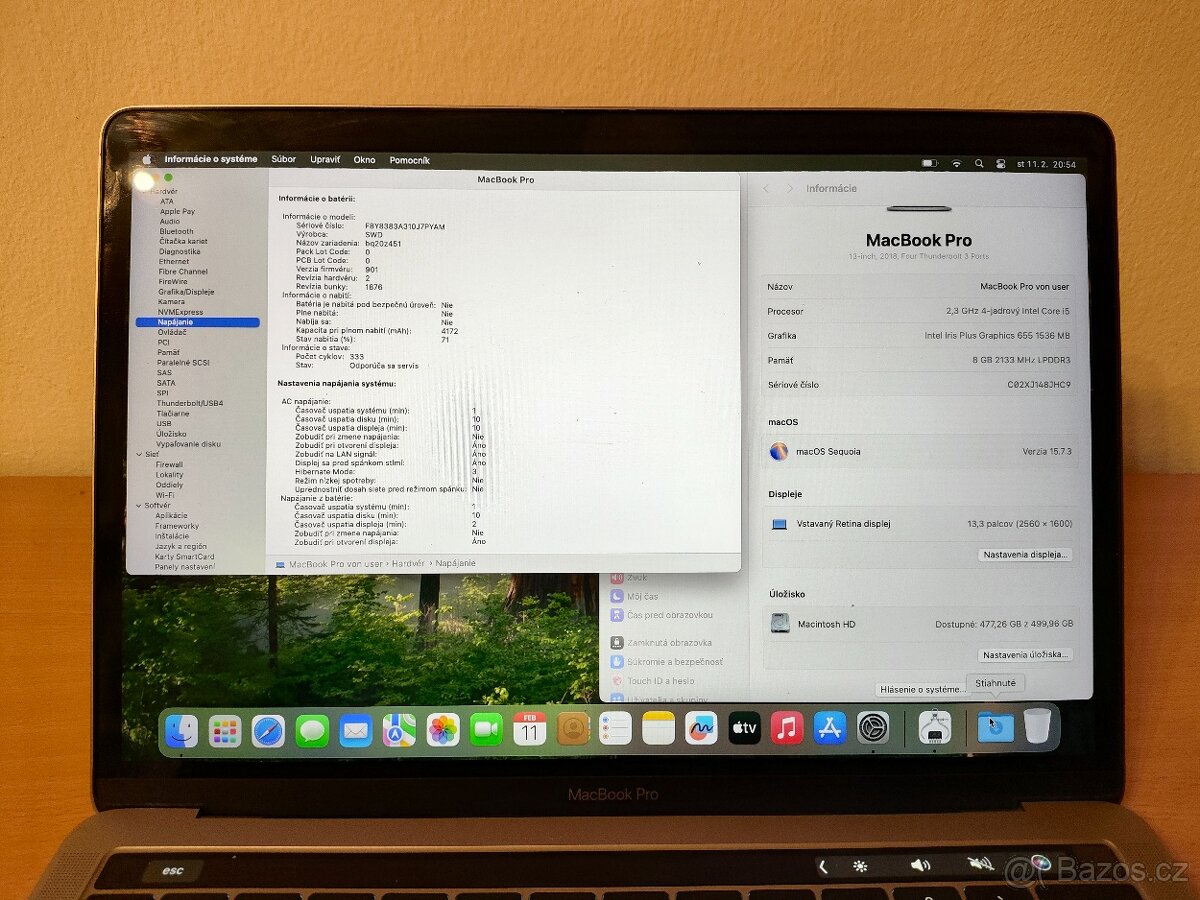Screen dimensions: 1200x900
Task: Select Napájanie in the hardware list
Action: [198, 322]
